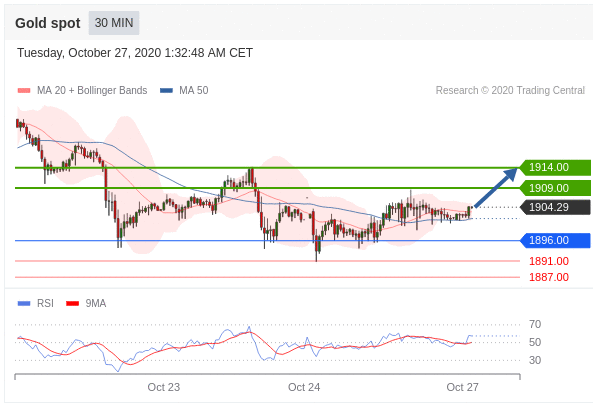Click the RSI 30 level label
The width and height of the screenshot is (593, 403).
[535, 360]
